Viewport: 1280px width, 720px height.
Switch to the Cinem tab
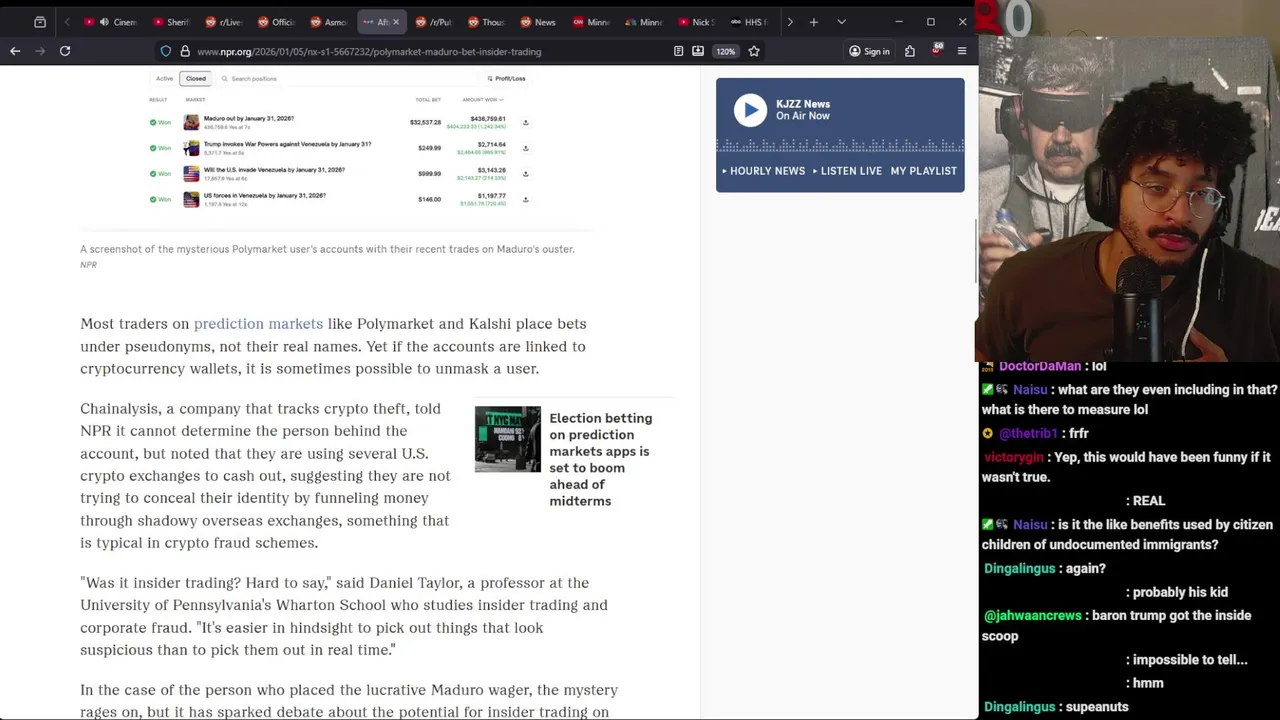click(x=111, y=22)
